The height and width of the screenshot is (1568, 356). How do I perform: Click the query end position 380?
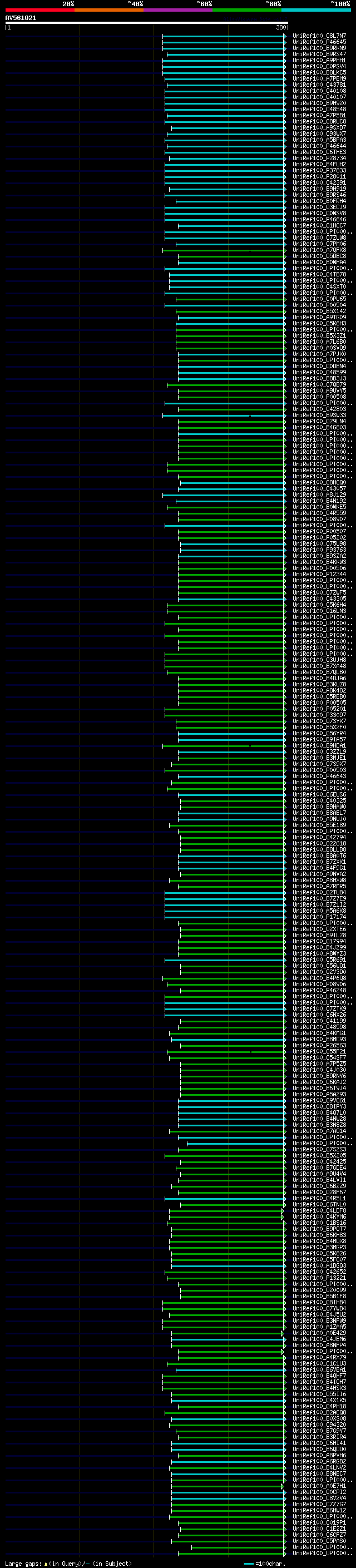tap(280, 27)
